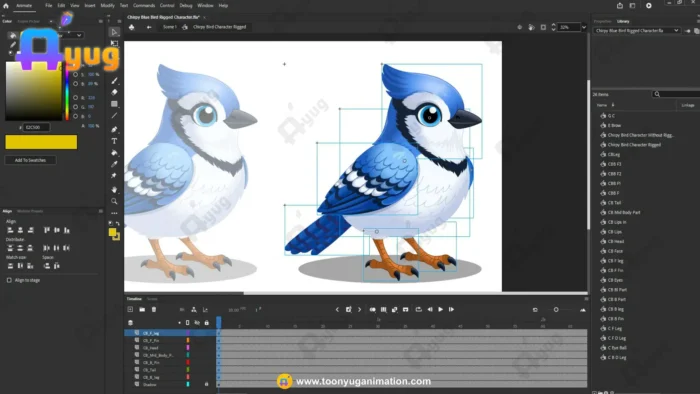Click the New Layer icon in the Timeline
This screenshot has width=700, height=394.
(x=130, y=309)
